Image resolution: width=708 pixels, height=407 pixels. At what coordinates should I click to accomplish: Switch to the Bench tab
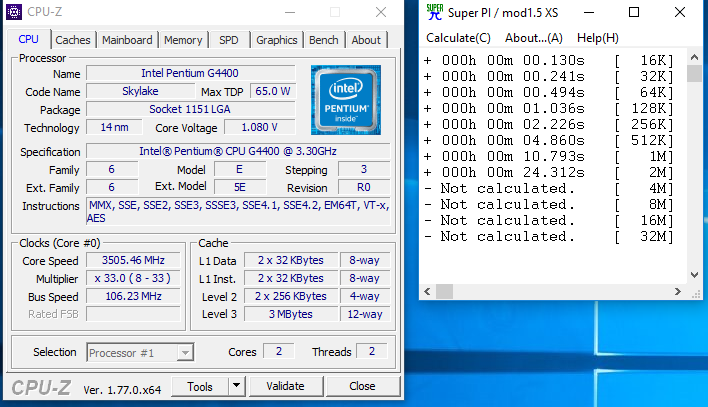coord(324,40)
